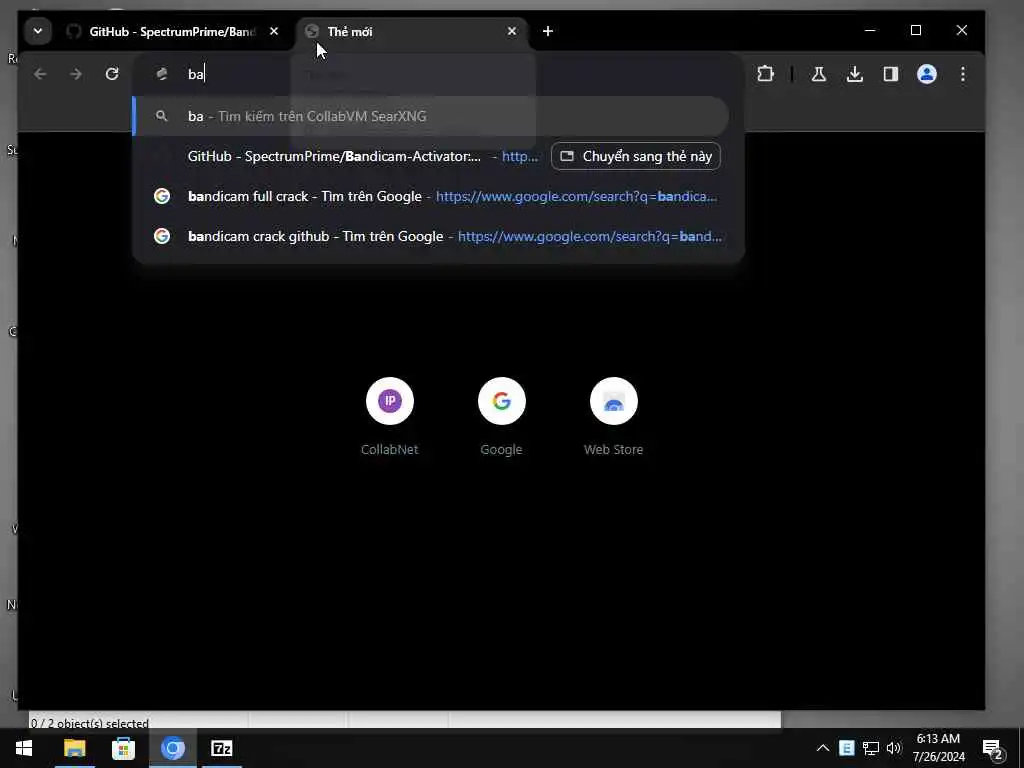This screenshot has height=768, width=1024.
Task: Open the tab search dropdown arrow
Action: pos(38,31)
